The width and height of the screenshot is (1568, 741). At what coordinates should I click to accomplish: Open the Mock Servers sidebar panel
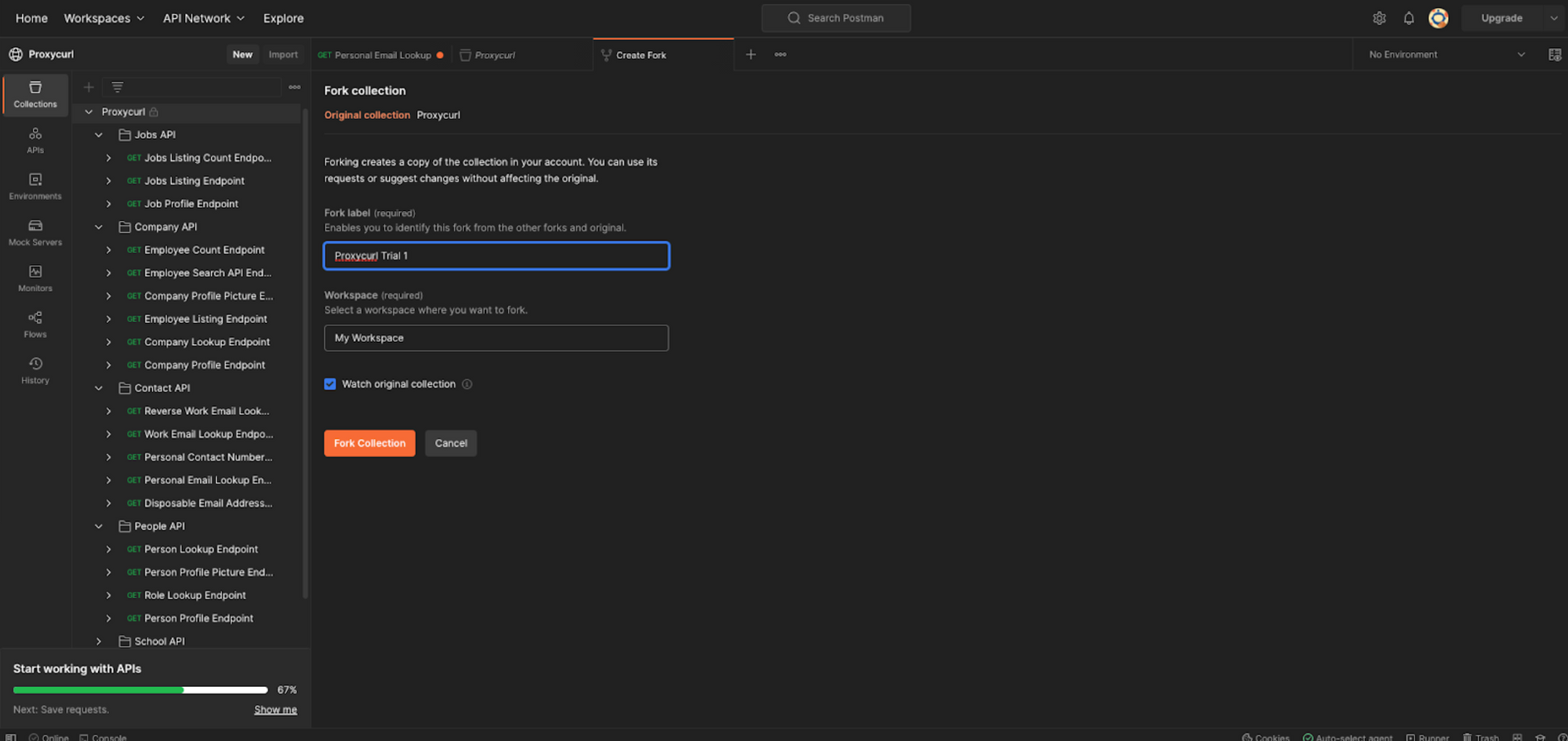point(35,233)
